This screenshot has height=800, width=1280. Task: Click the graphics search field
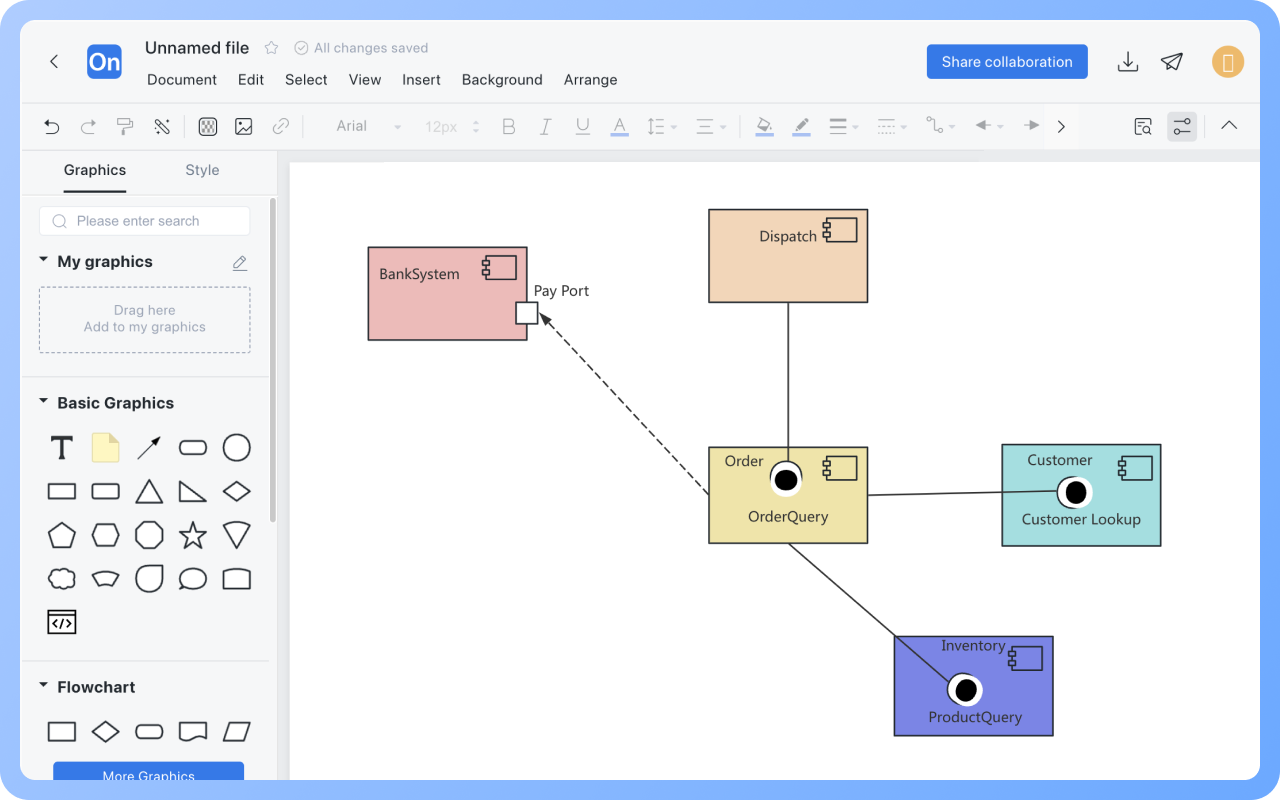click(144, 221)
